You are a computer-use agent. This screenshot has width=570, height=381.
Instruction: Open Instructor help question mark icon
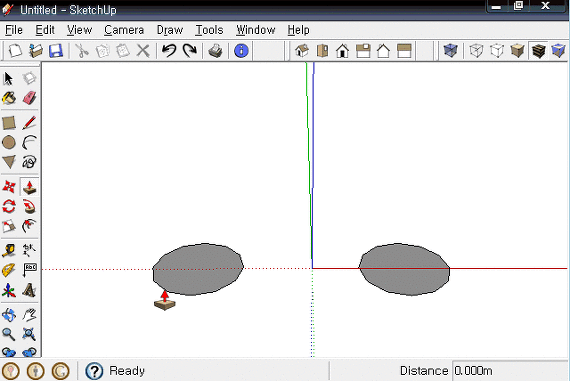pyautogui.click(x=94, y=371)
